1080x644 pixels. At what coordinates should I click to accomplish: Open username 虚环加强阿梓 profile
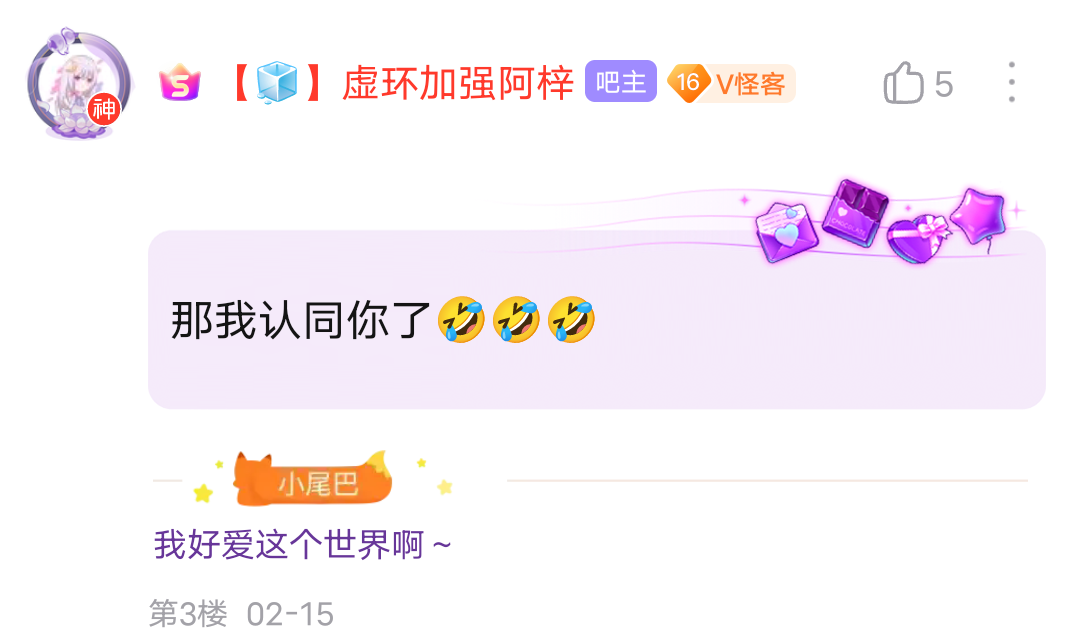click(457, 83)
